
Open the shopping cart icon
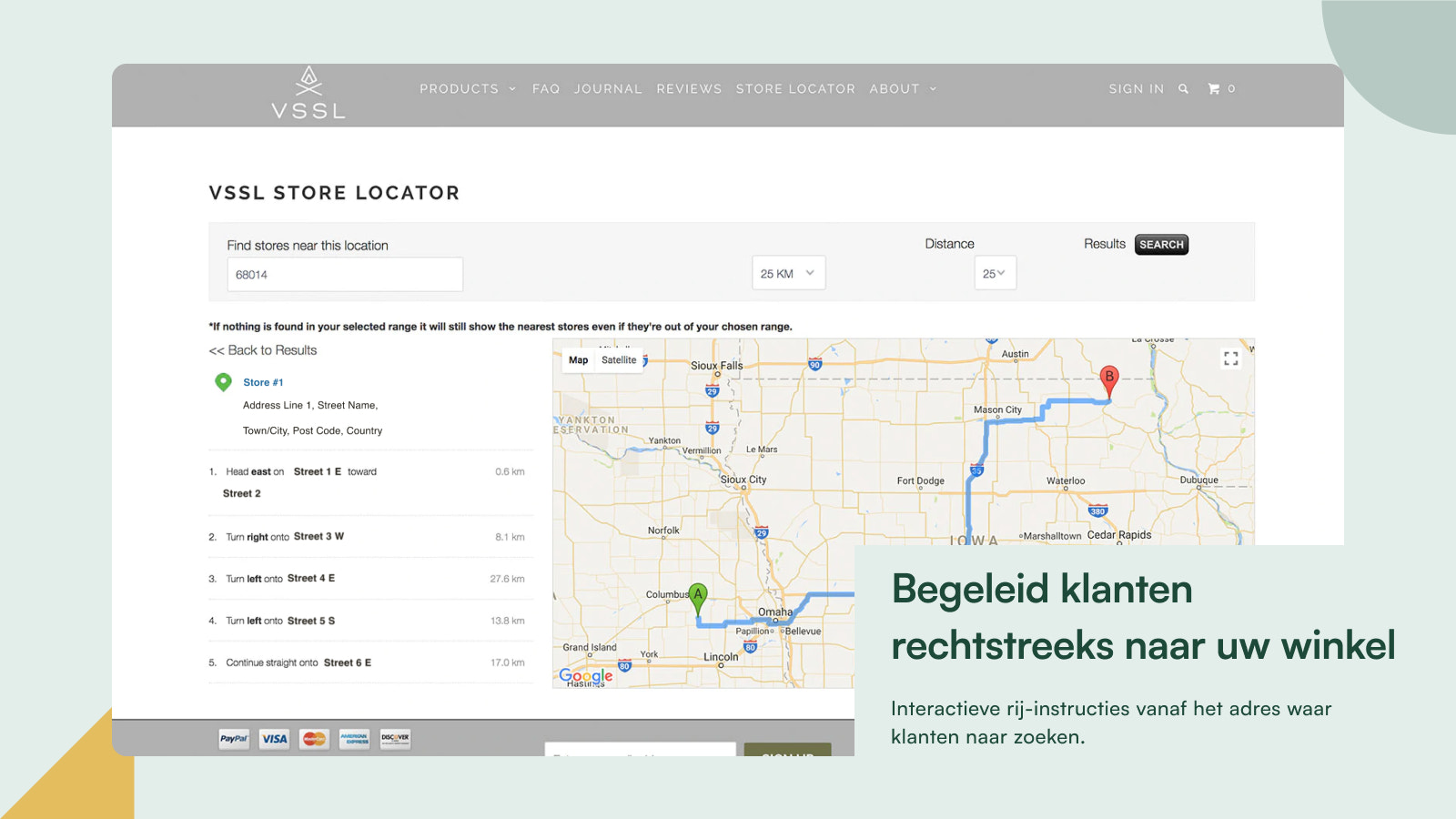pyautogui.click(x=1214, y=89)
